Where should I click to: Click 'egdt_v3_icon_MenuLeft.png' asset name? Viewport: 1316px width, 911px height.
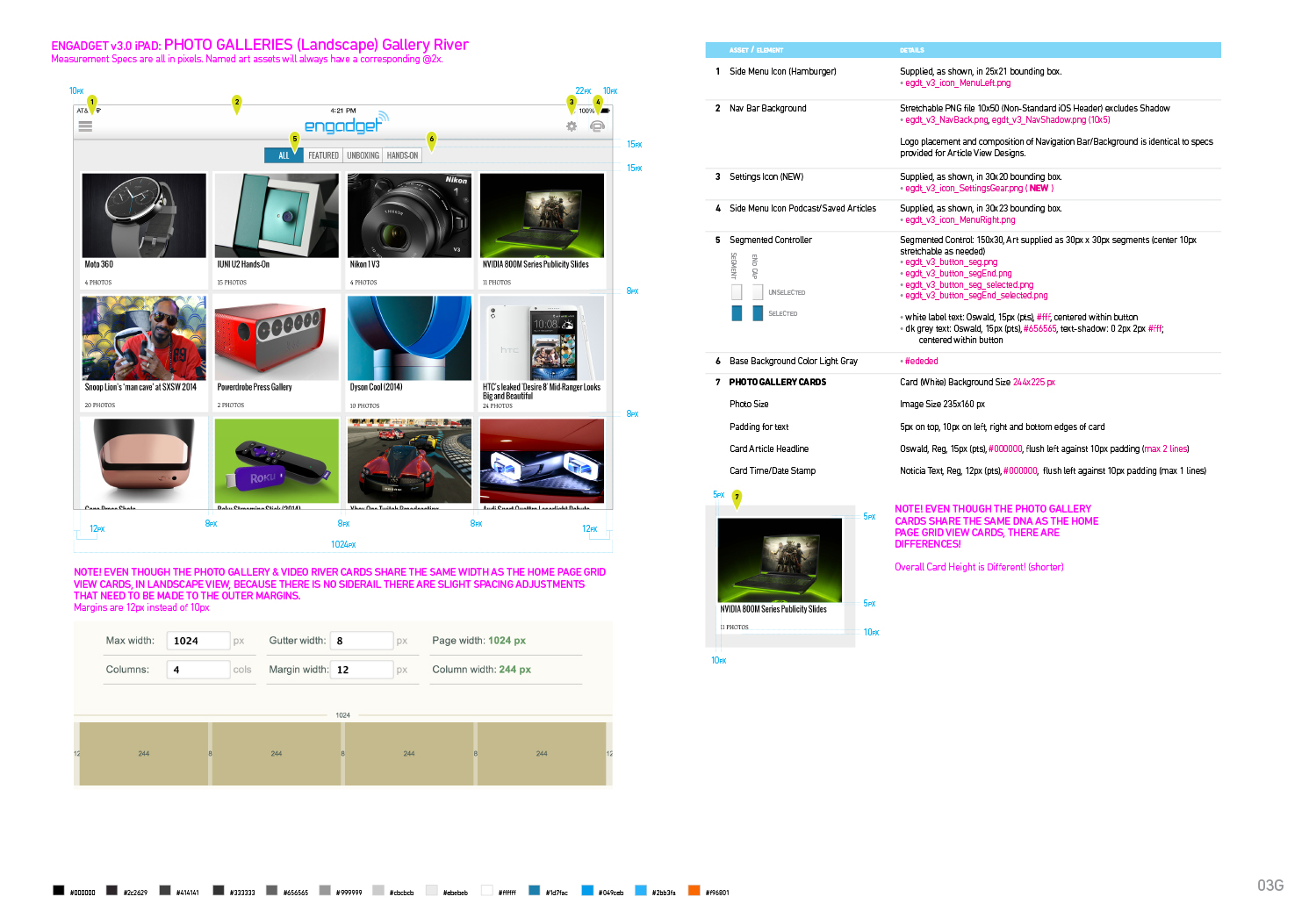(958, 83)
